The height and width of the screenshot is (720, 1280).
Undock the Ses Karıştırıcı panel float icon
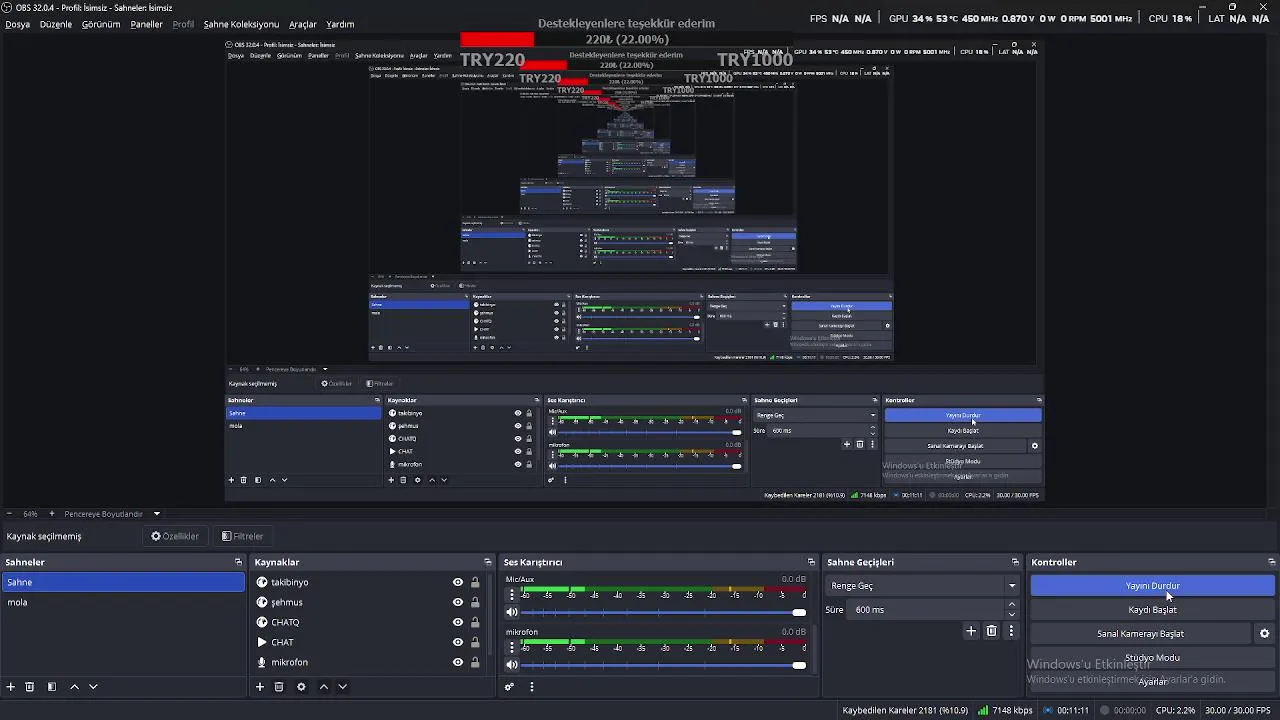click(812, 562)
